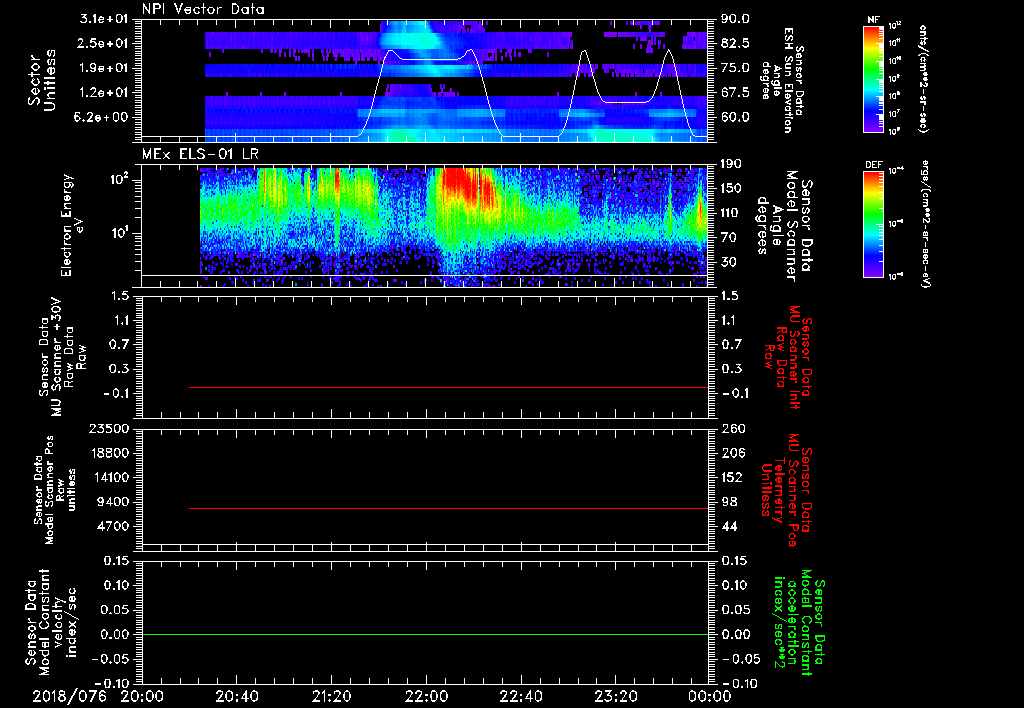Click the "90.0" sun elevation tick label

pos(735,19)
